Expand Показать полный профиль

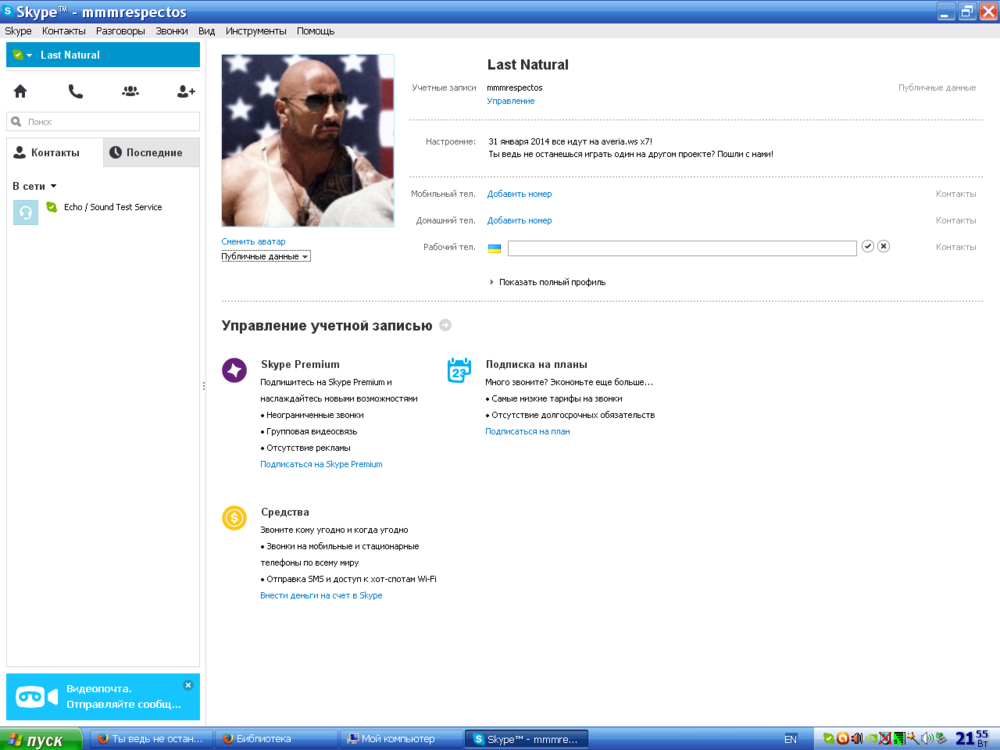547,282
